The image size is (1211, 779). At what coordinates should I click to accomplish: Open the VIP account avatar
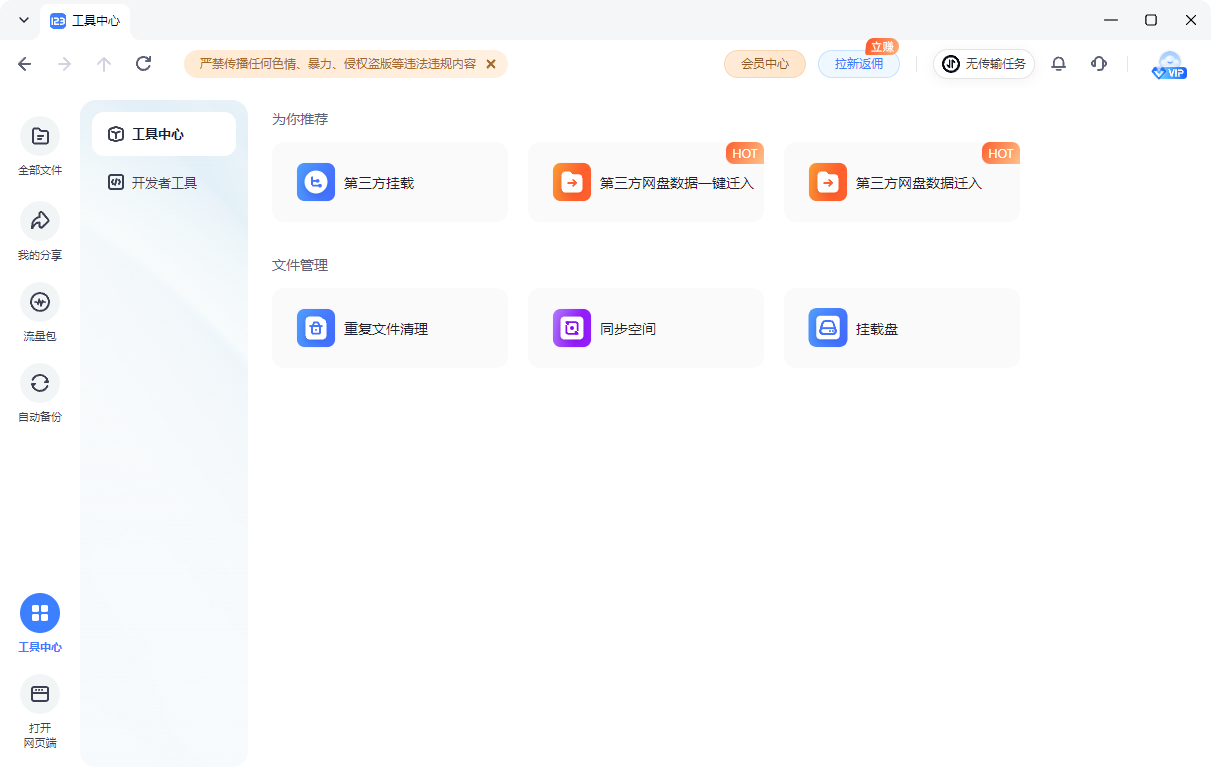coord(1168,63)
